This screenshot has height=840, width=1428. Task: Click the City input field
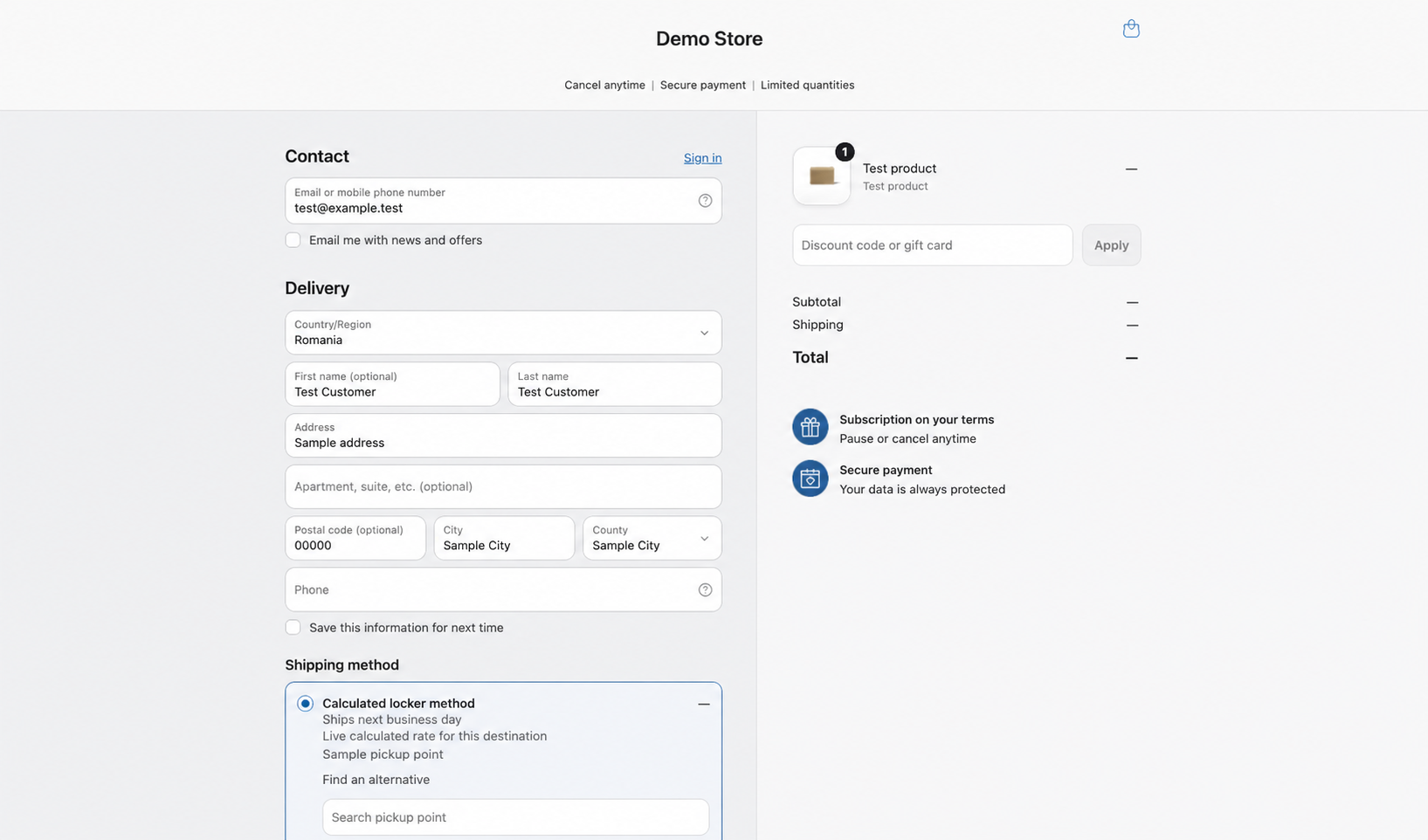[x=504, y=538]
